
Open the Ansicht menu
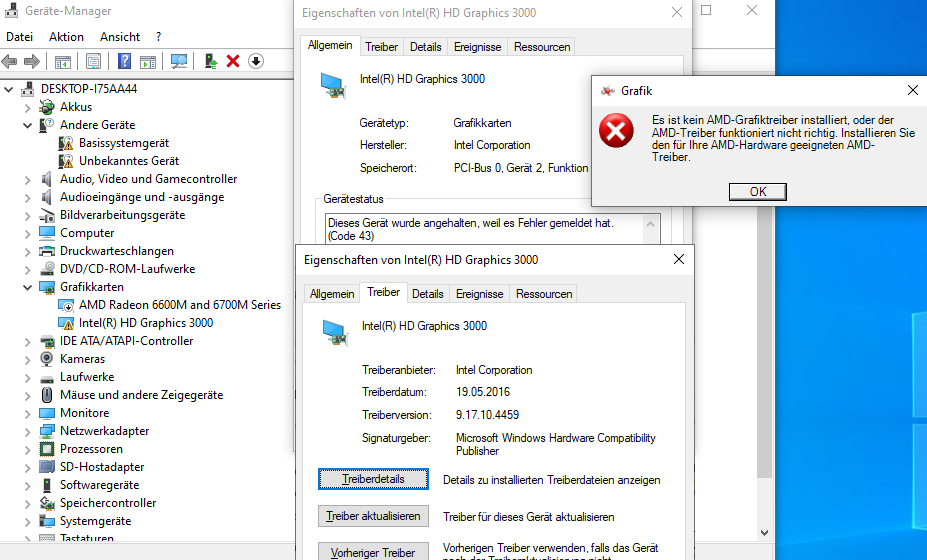tap(120, 37)
